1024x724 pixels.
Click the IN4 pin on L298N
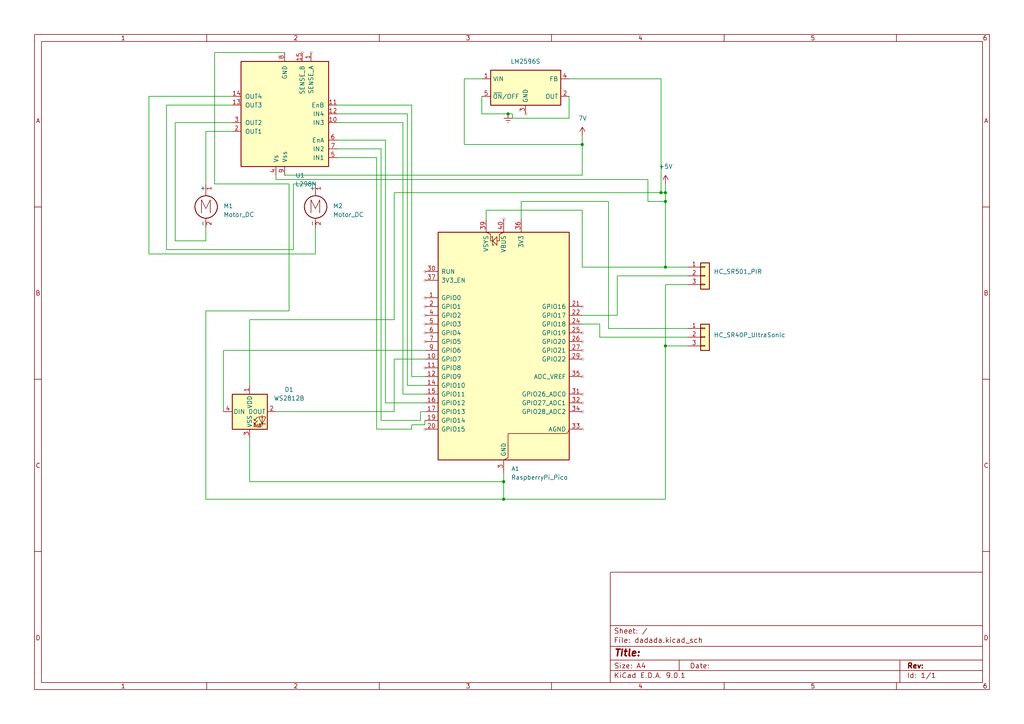(x=318, y=114)
